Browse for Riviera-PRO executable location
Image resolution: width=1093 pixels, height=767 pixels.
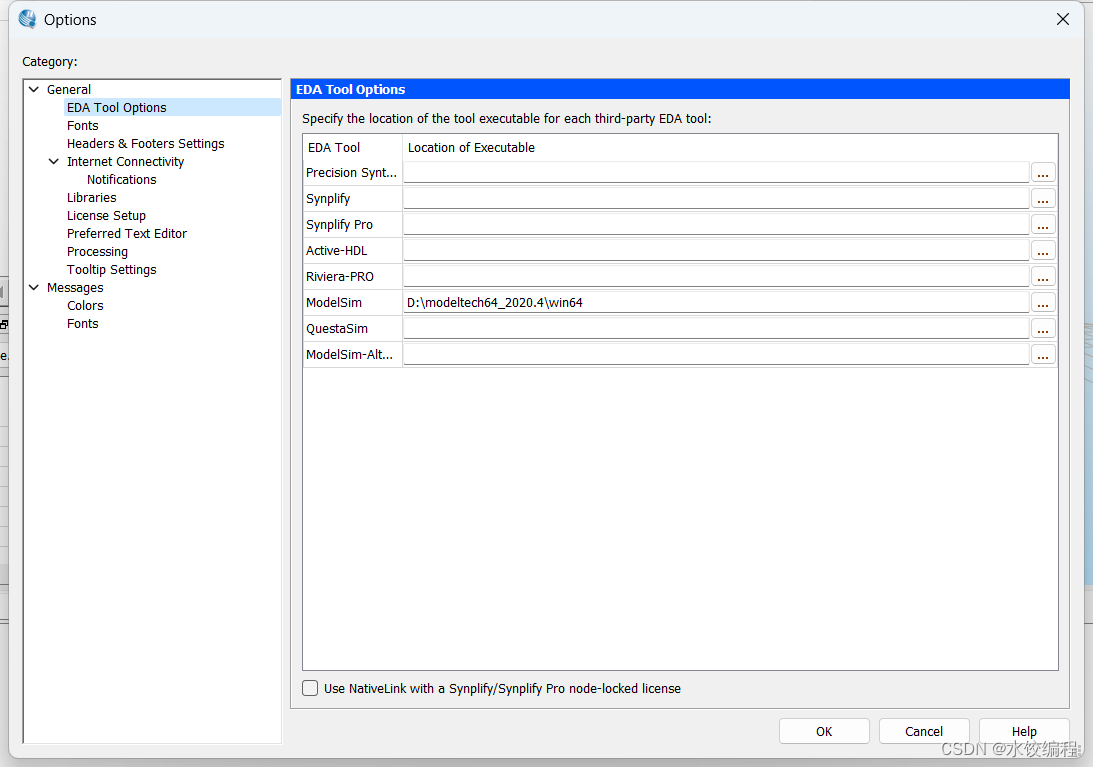coord(1043,277)
